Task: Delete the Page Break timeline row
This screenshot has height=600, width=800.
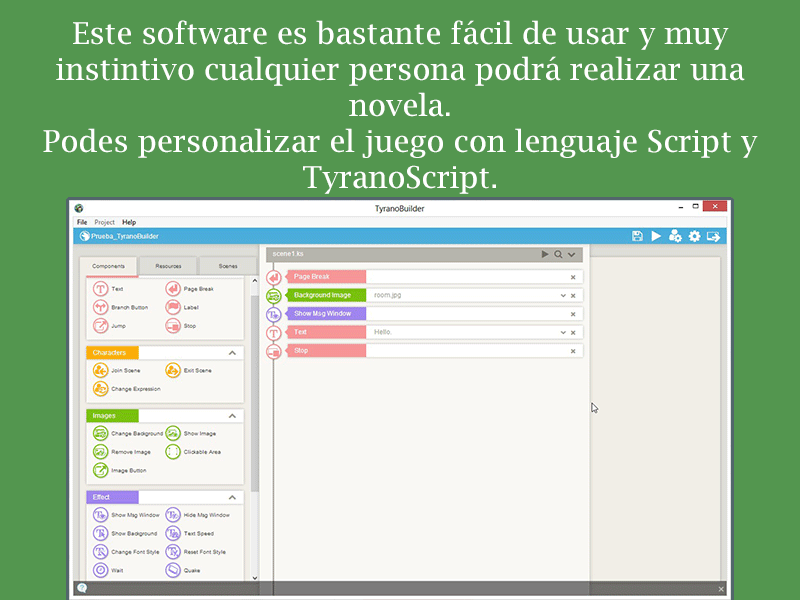Action: pyautogui.click(x=573, y=277)
